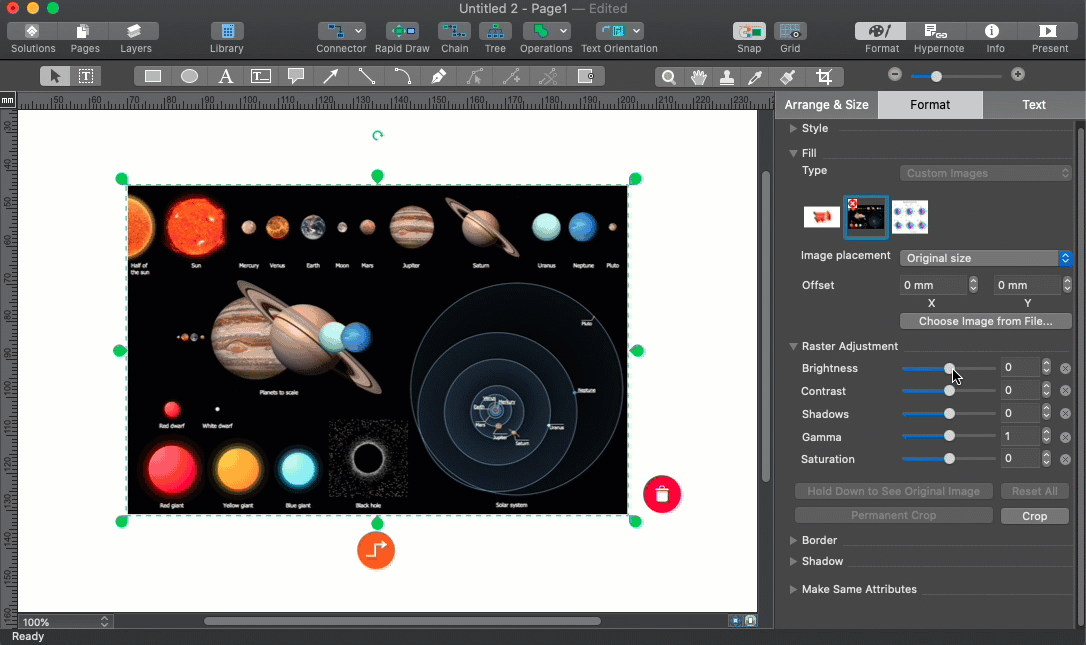
Task: Open the Image placement dropdown
Action: 986,258
